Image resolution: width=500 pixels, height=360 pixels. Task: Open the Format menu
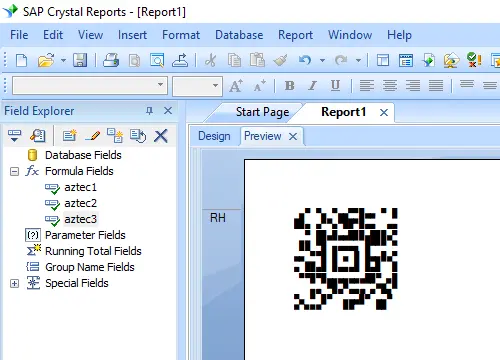click(181, 35)
